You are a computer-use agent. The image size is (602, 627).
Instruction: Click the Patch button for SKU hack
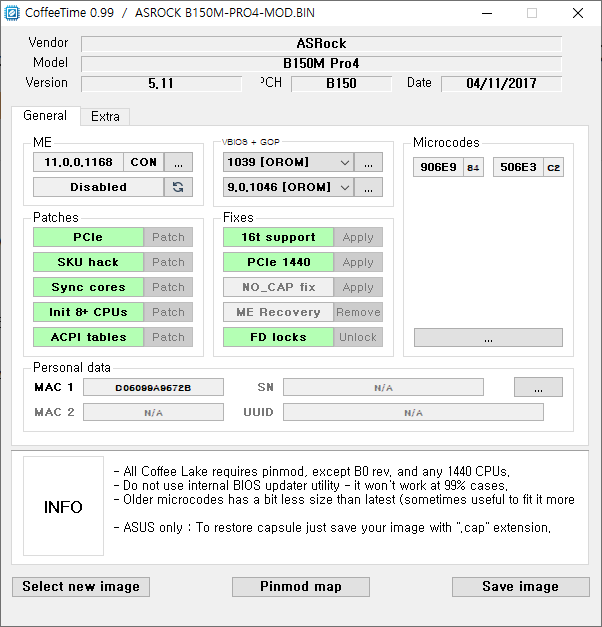click(168, 262)
